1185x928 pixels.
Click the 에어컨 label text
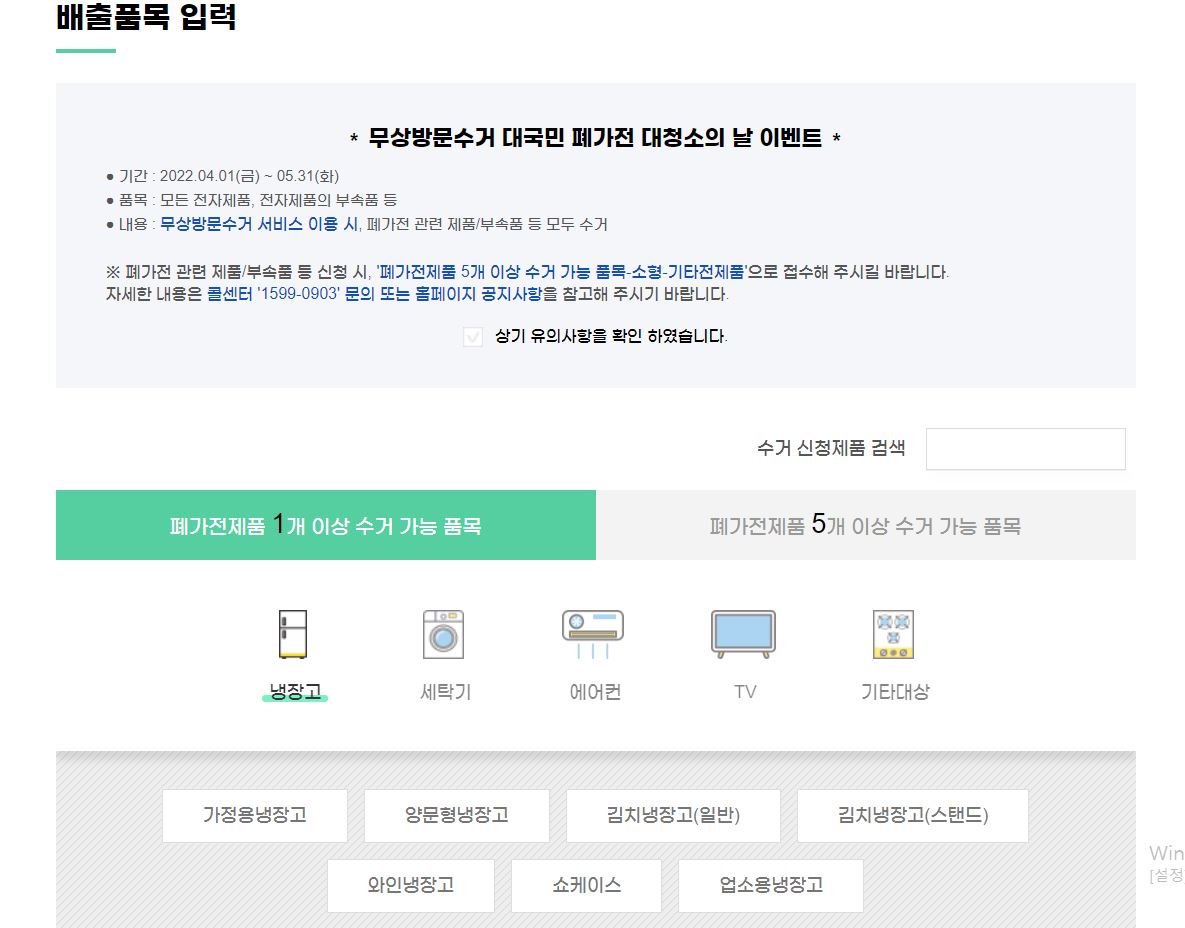(x=596, y=691)
